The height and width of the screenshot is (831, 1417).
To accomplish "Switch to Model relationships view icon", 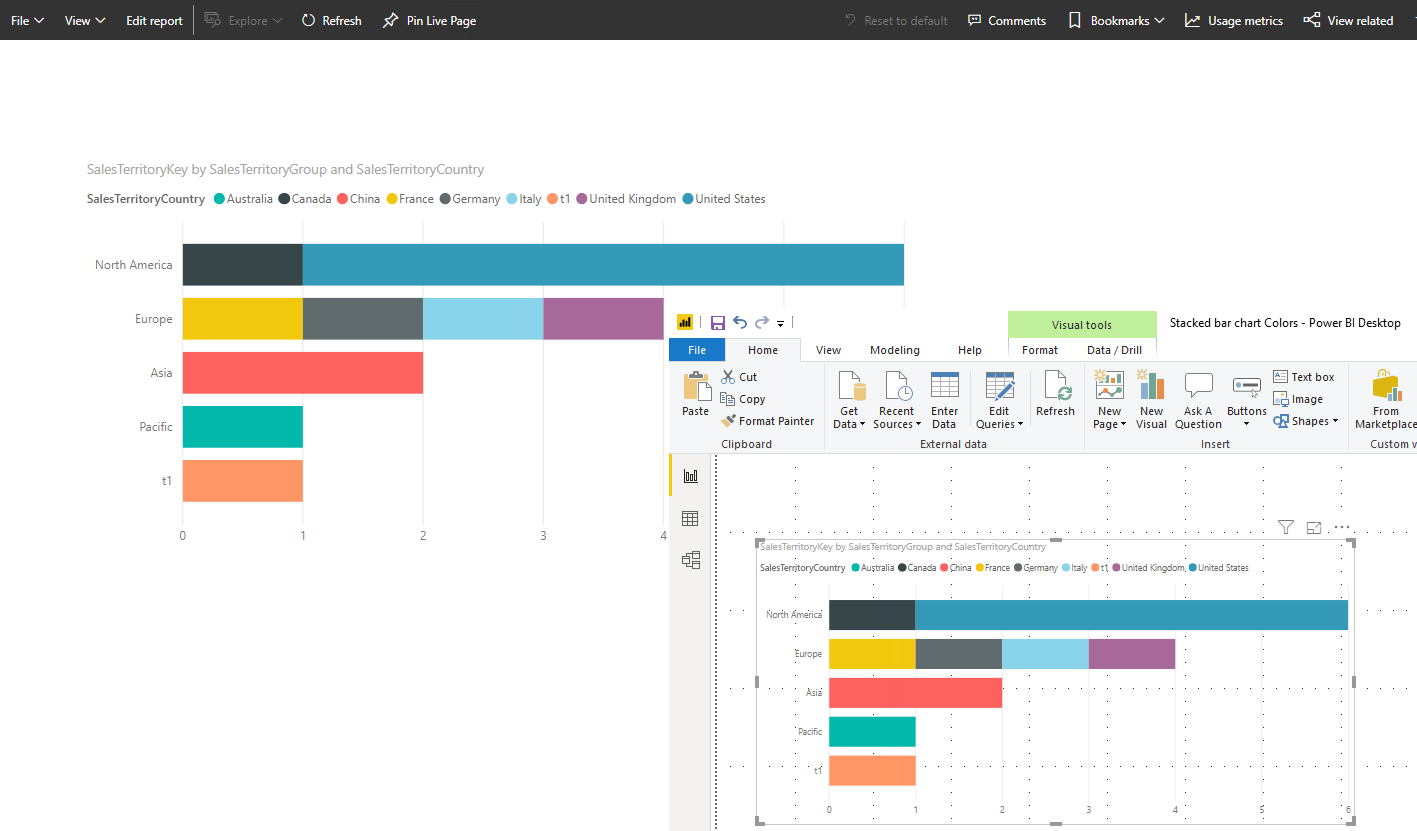I will tap(691, 560).
